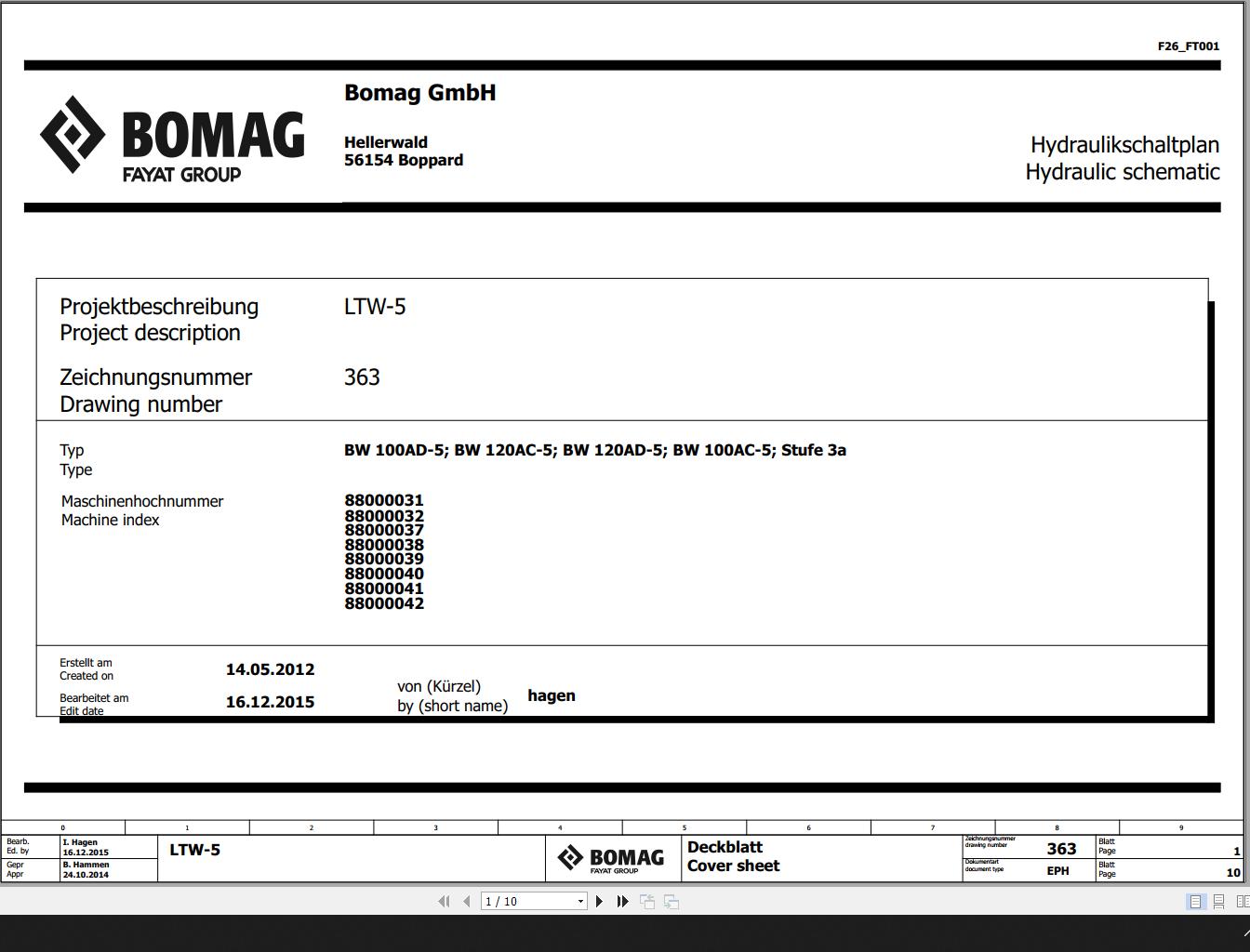Click the type line starting with BW 100AD-5
Viewport: 1250px width, 952px height.
[595, 450]
